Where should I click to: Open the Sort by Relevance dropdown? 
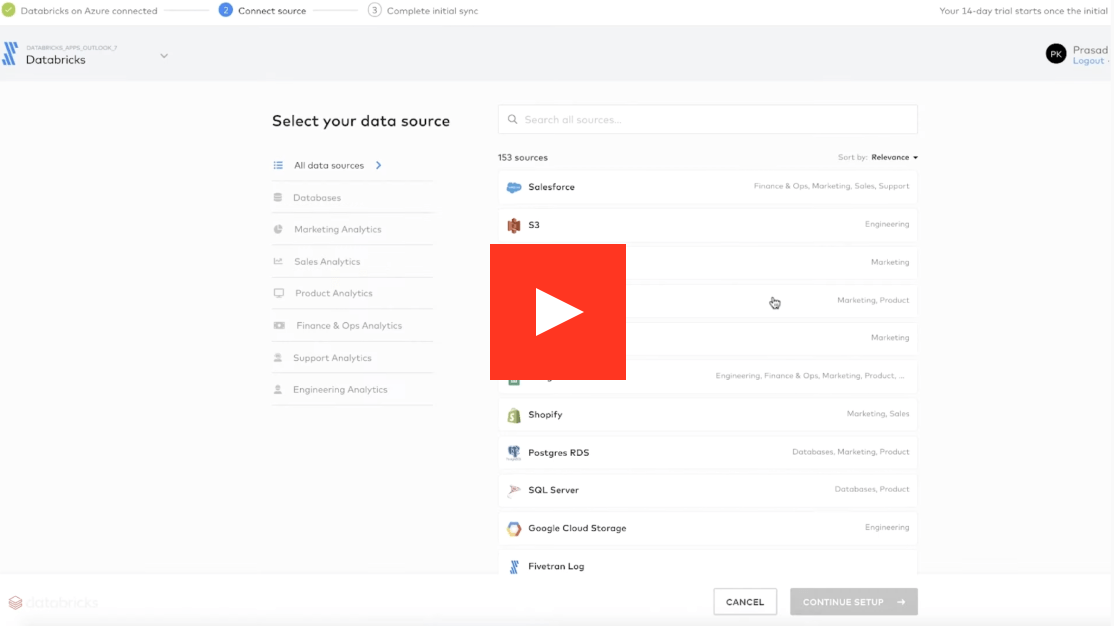coord(894,157)
